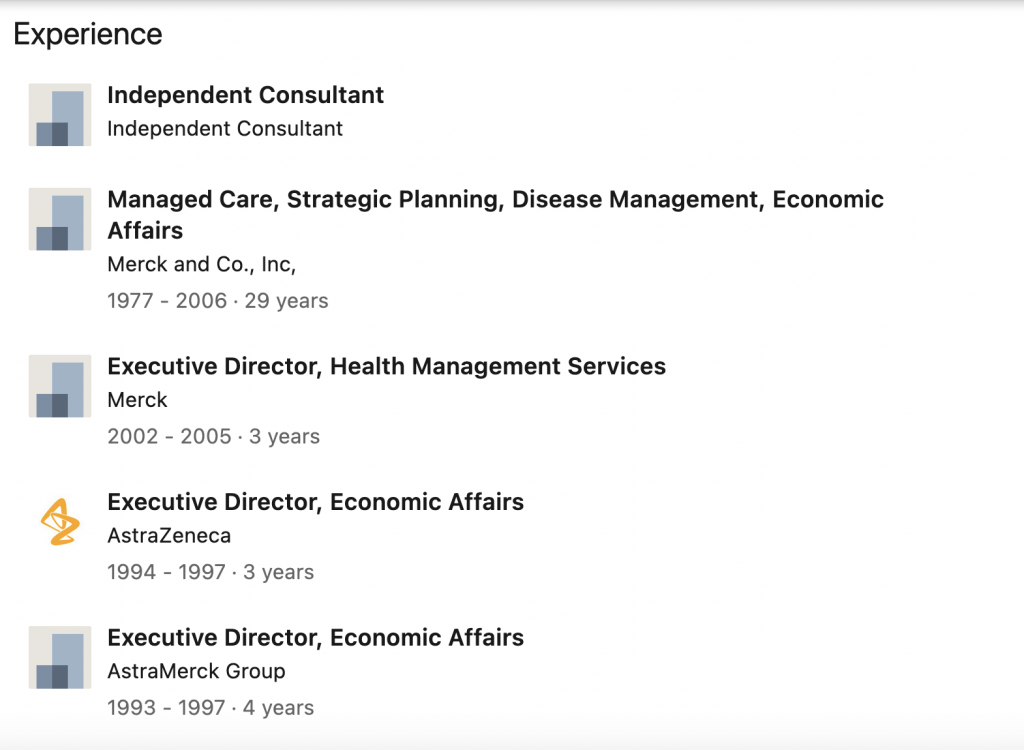The image size is (1024, 750).
Task: Click the Merck Health Management Services logo
Action: 60,386
